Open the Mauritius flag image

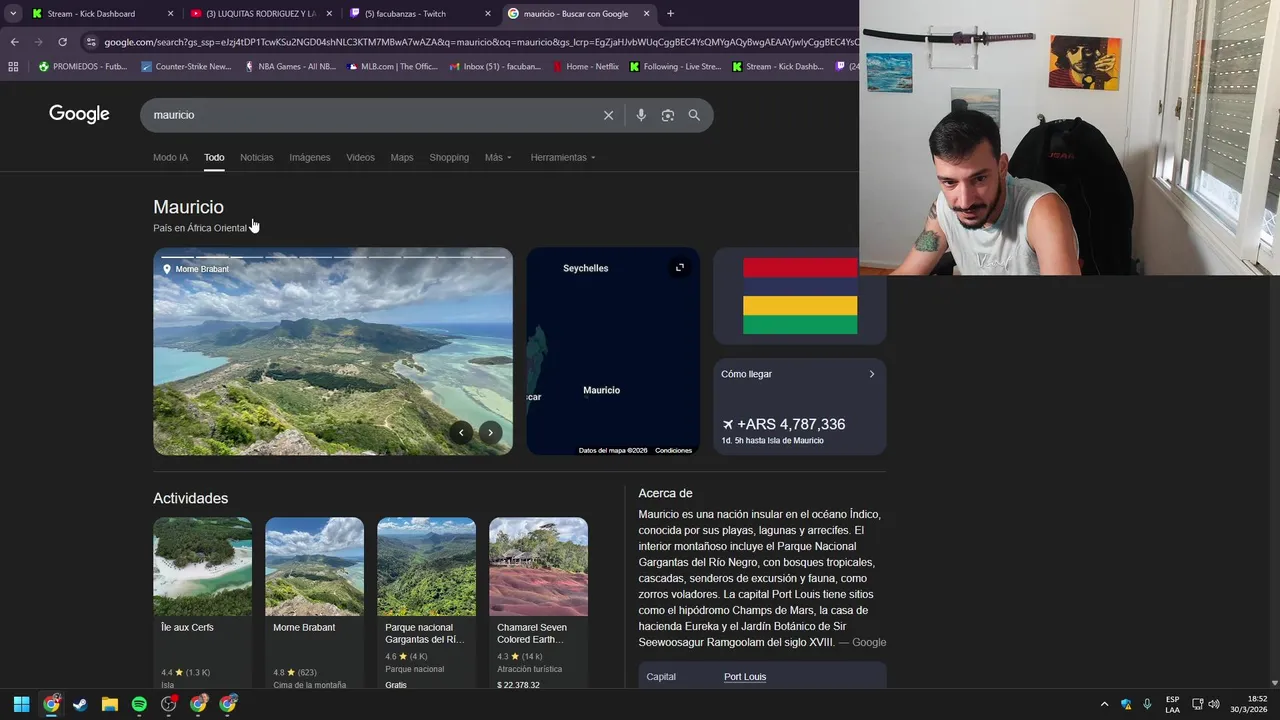click(800, 296)
